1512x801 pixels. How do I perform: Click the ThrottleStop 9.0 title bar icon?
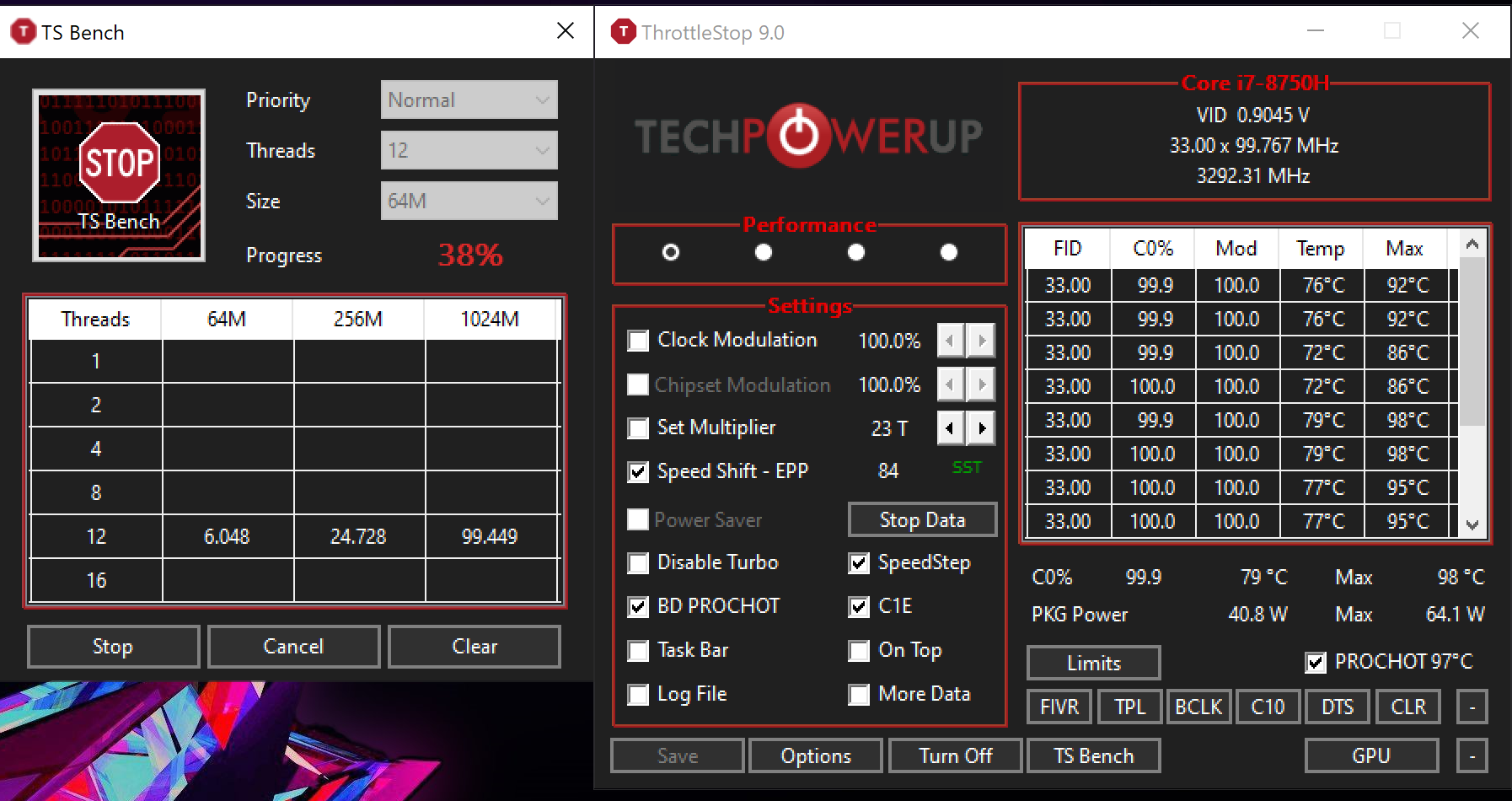click(623, 32)
